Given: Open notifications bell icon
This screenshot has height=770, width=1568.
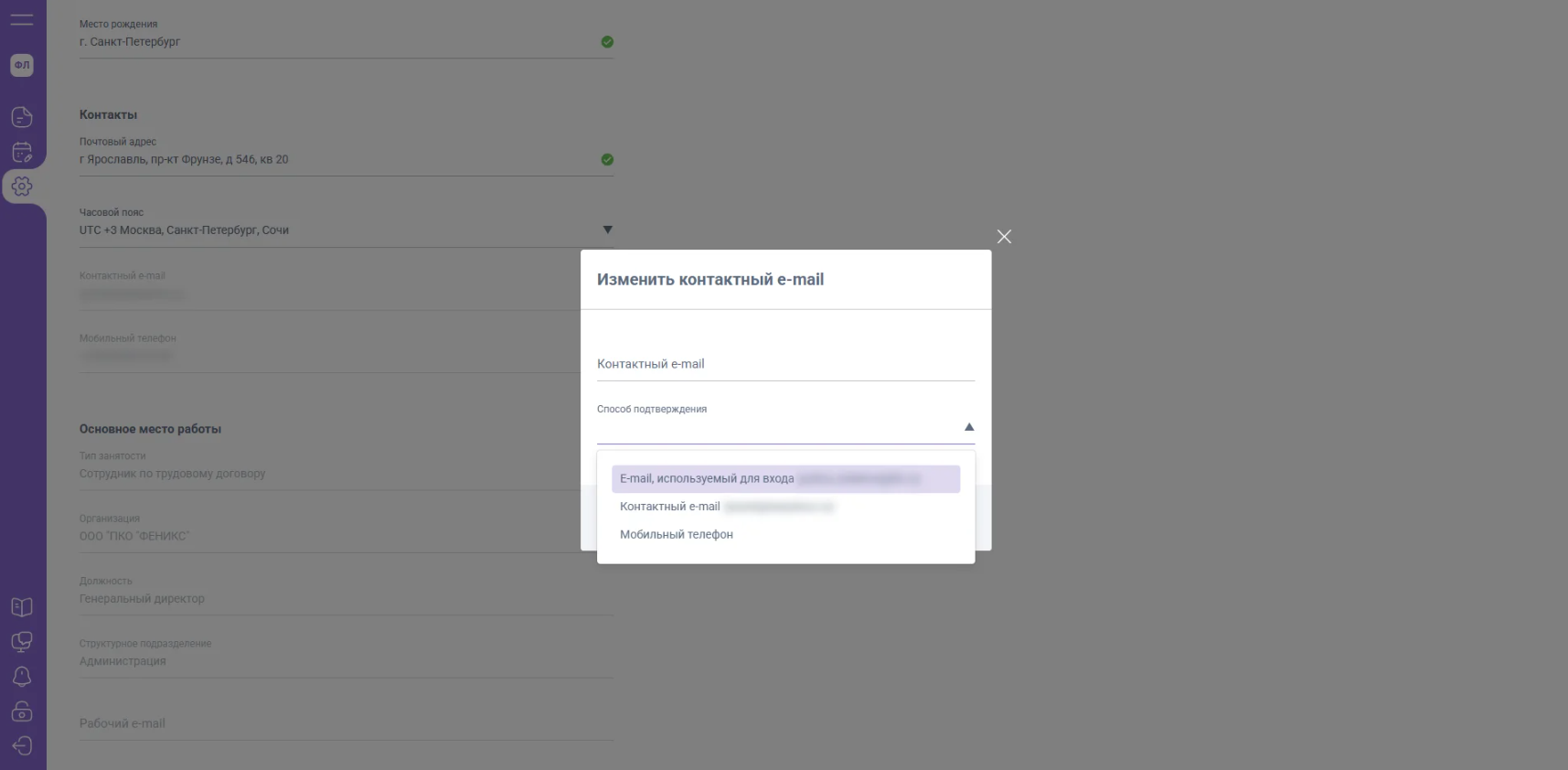Looking at the screenshot, I should (x=22, y=677).
